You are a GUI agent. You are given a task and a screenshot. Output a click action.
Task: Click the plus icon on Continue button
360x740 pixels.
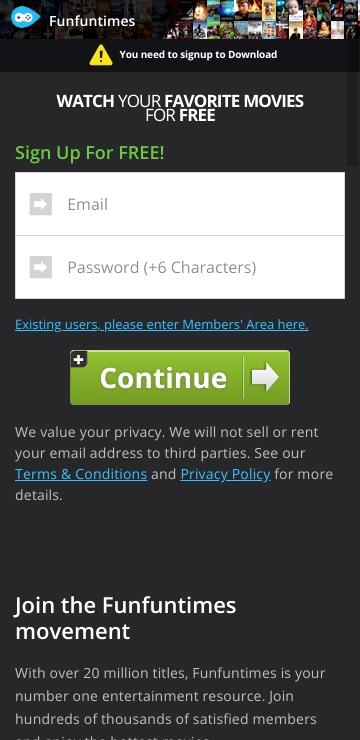(79, 360)
